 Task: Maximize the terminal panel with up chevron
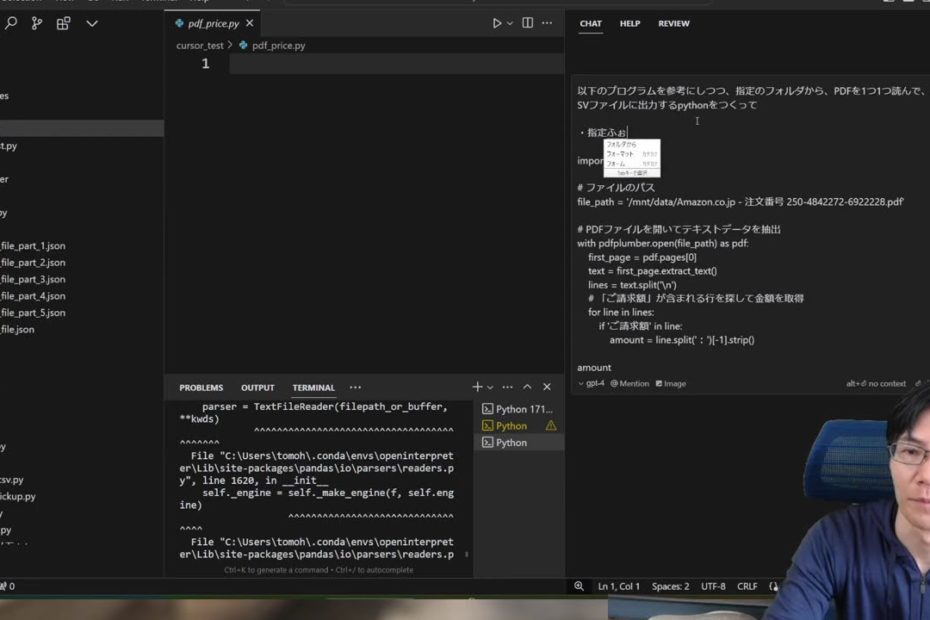coord(527,387)
